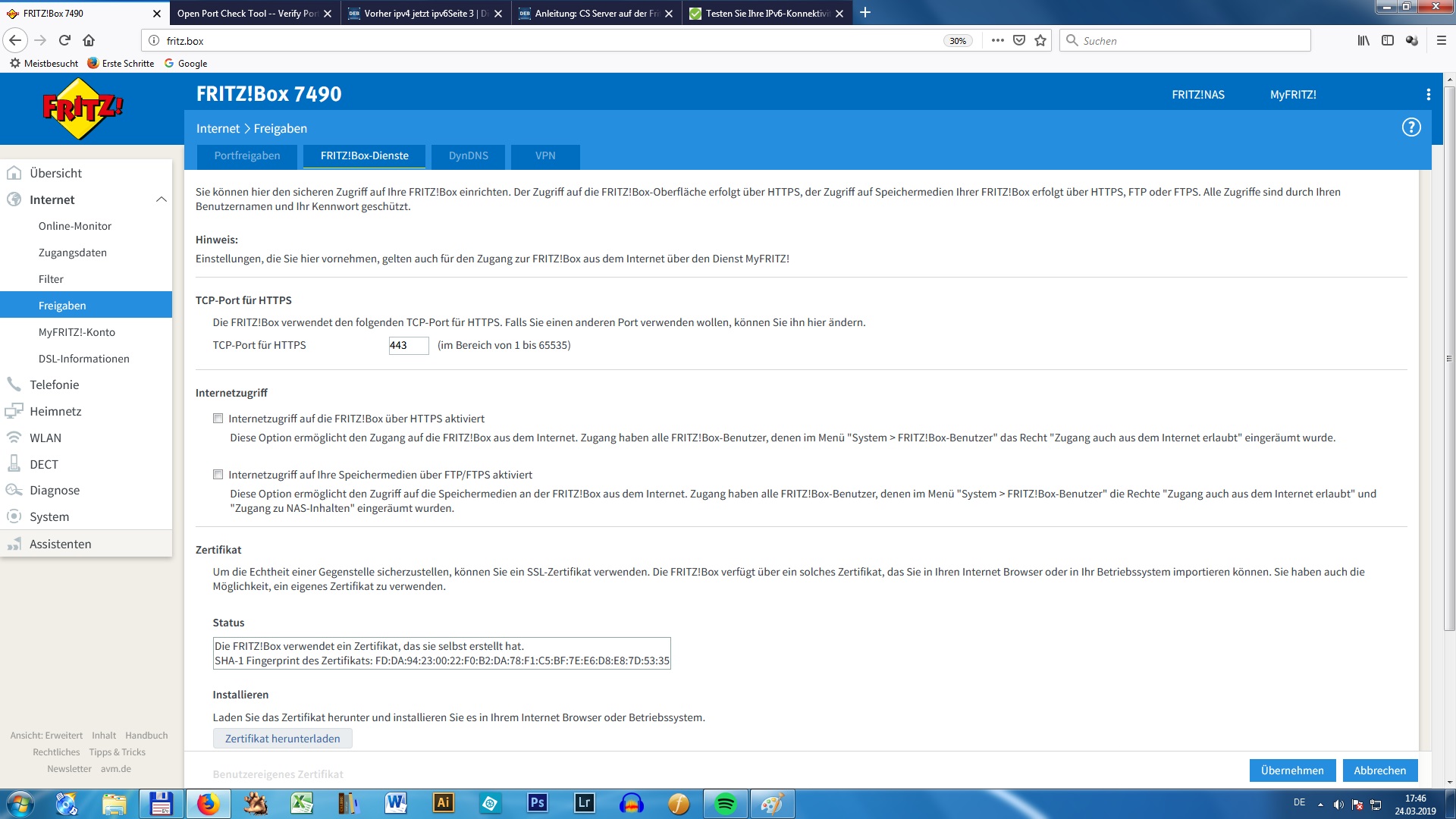Enable Speichermedien FTP/FTPS access checkbox
1456x819 pixels.
point(218,475)
